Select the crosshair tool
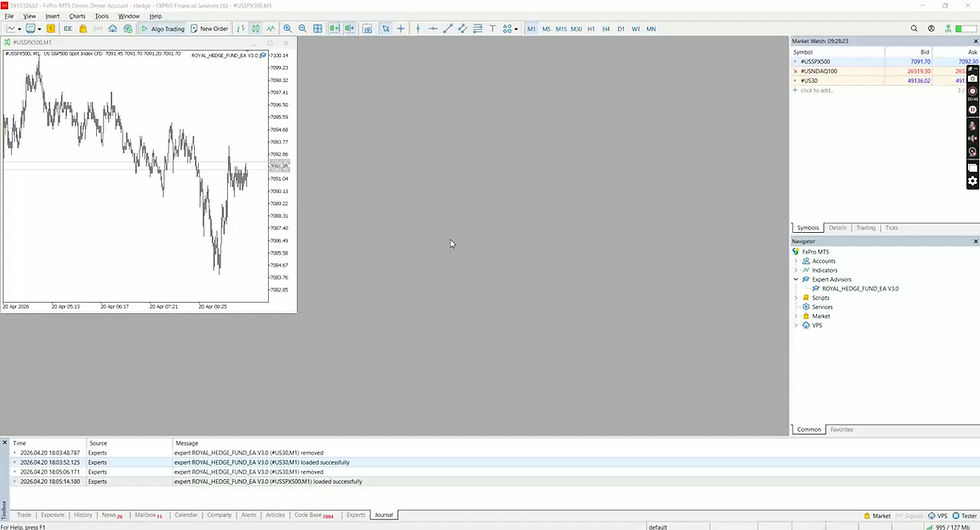Viewport: 980px width, 530px height. [x=401, y=29]
